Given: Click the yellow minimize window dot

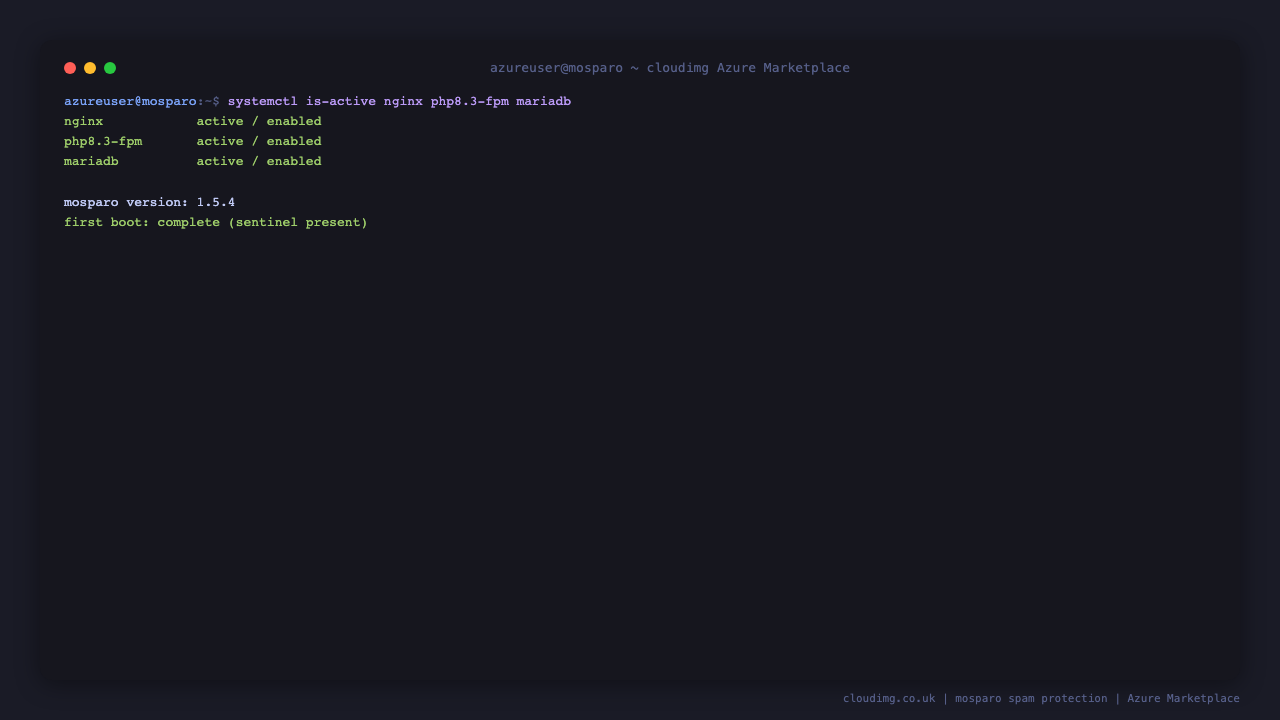Looking at the screenshot, I should (90, 68).
